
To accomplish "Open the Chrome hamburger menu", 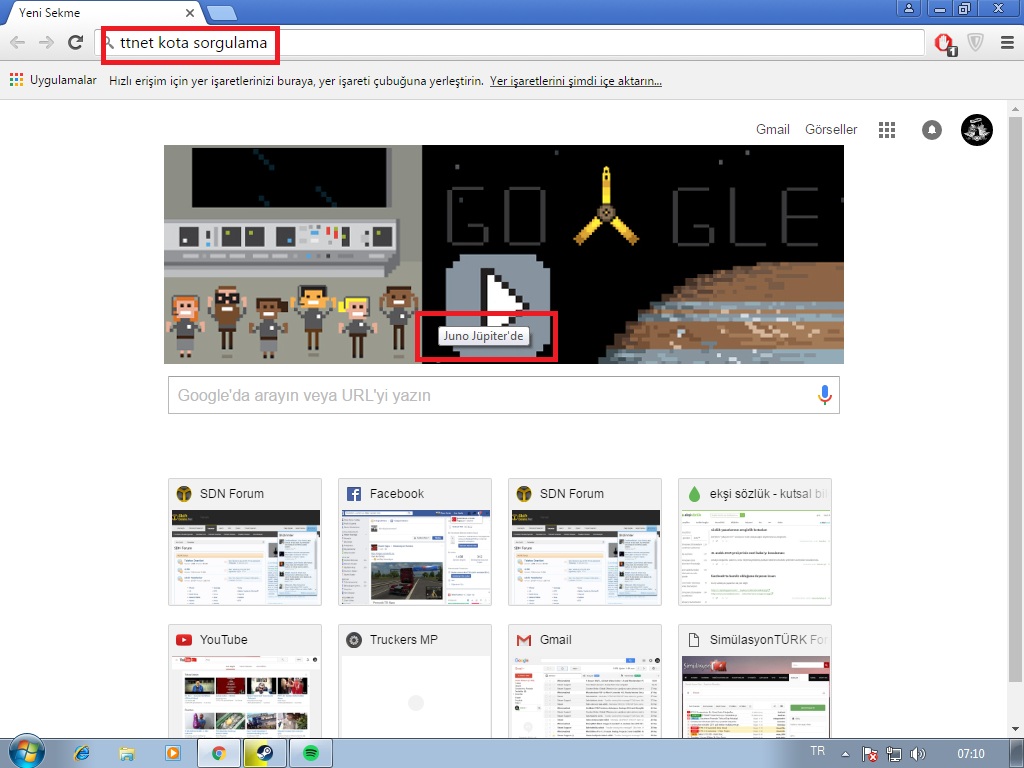I will 1007,43.
